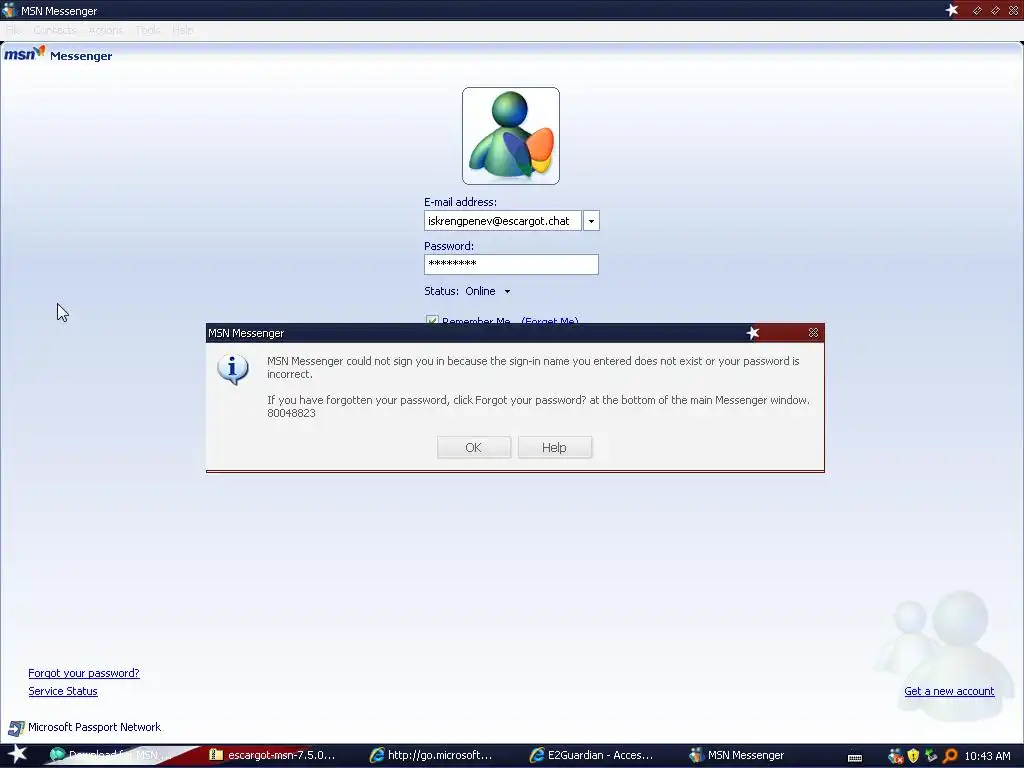Click the Status: label text

click(441, 291)
